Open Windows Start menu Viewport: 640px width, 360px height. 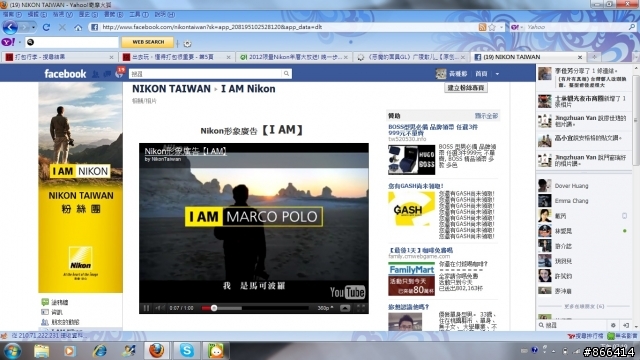pyautogui.click(x=12, y=351)
